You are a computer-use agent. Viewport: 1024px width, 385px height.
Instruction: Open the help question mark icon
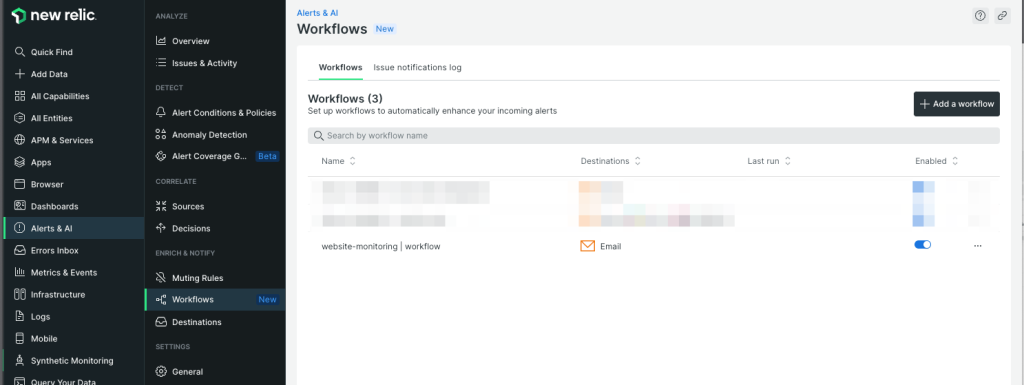[980, 16]
